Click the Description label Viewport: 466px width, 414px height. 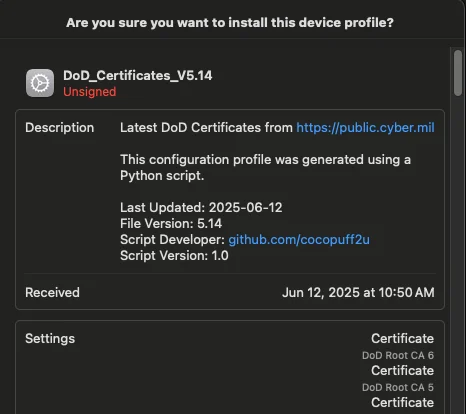coord(60,128)
